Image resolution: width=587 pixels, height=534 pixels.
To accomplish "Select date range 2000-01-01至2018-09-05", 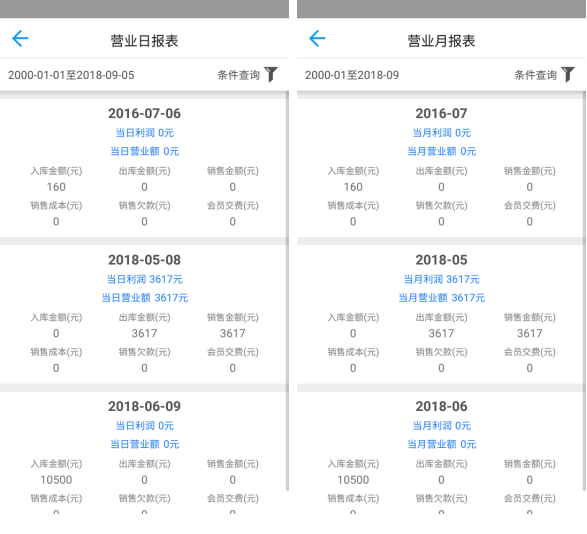I will [x=71, y=75].
